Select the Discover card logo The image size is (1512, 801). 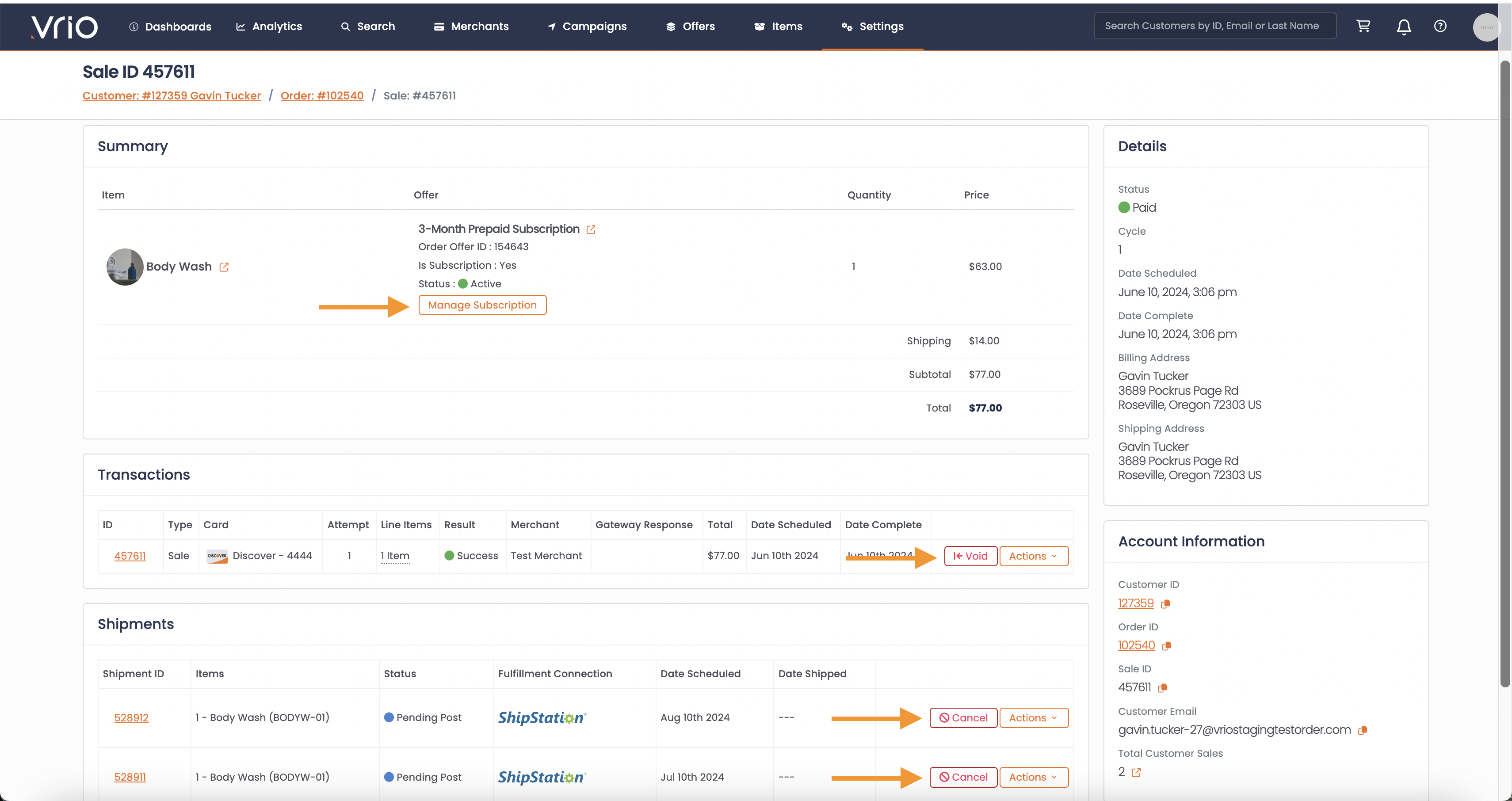click(x=217, y=556)
